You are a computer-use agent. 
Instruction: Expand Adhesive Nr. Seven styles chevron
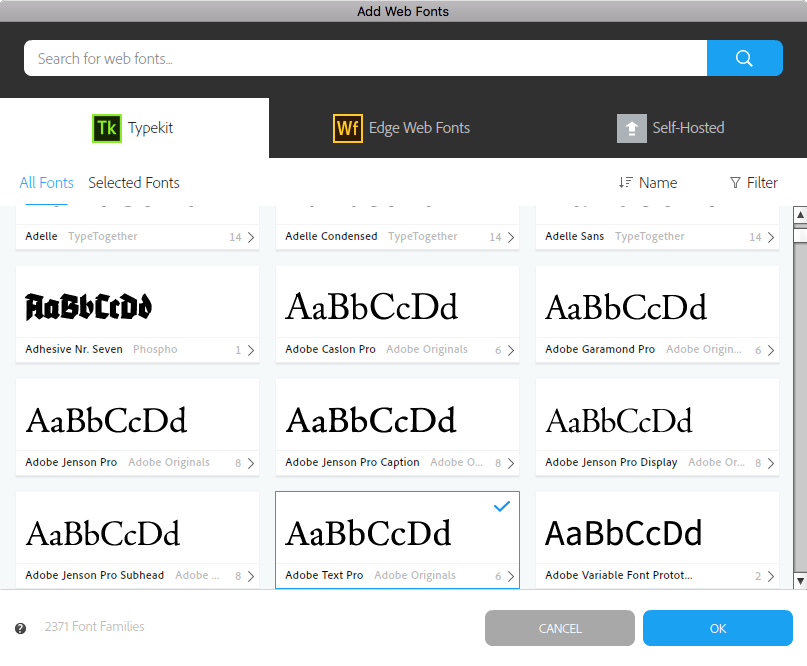click(251, 350)
